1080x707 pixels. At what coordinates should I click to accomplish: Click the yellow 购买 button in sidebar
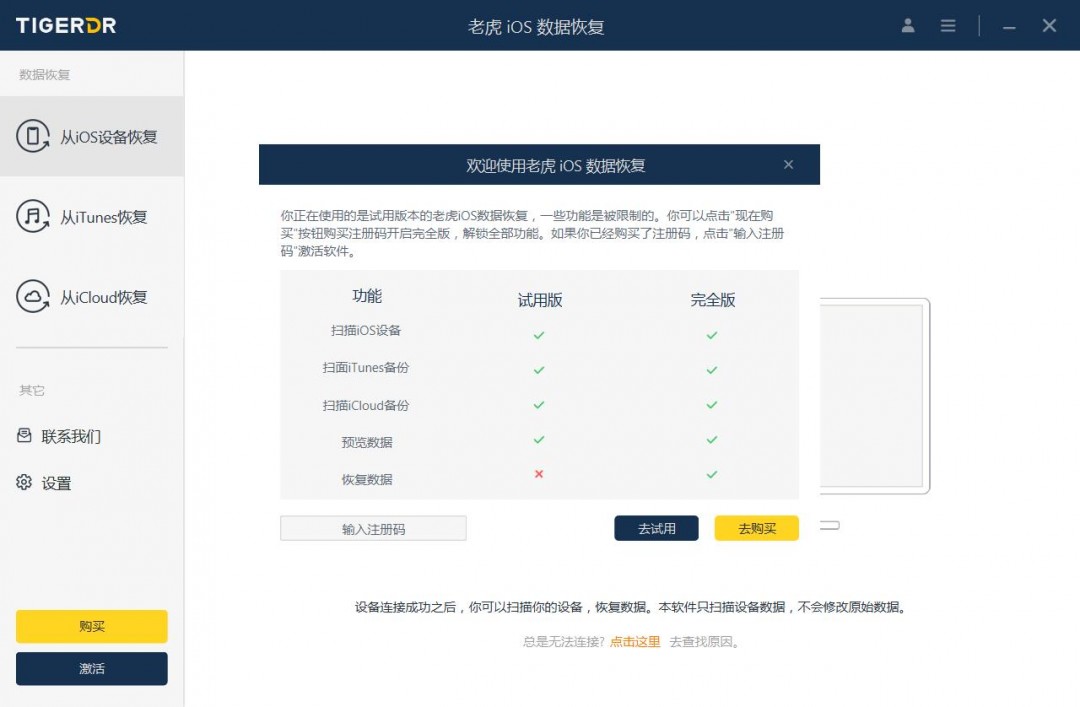click(x=92, y=626)
